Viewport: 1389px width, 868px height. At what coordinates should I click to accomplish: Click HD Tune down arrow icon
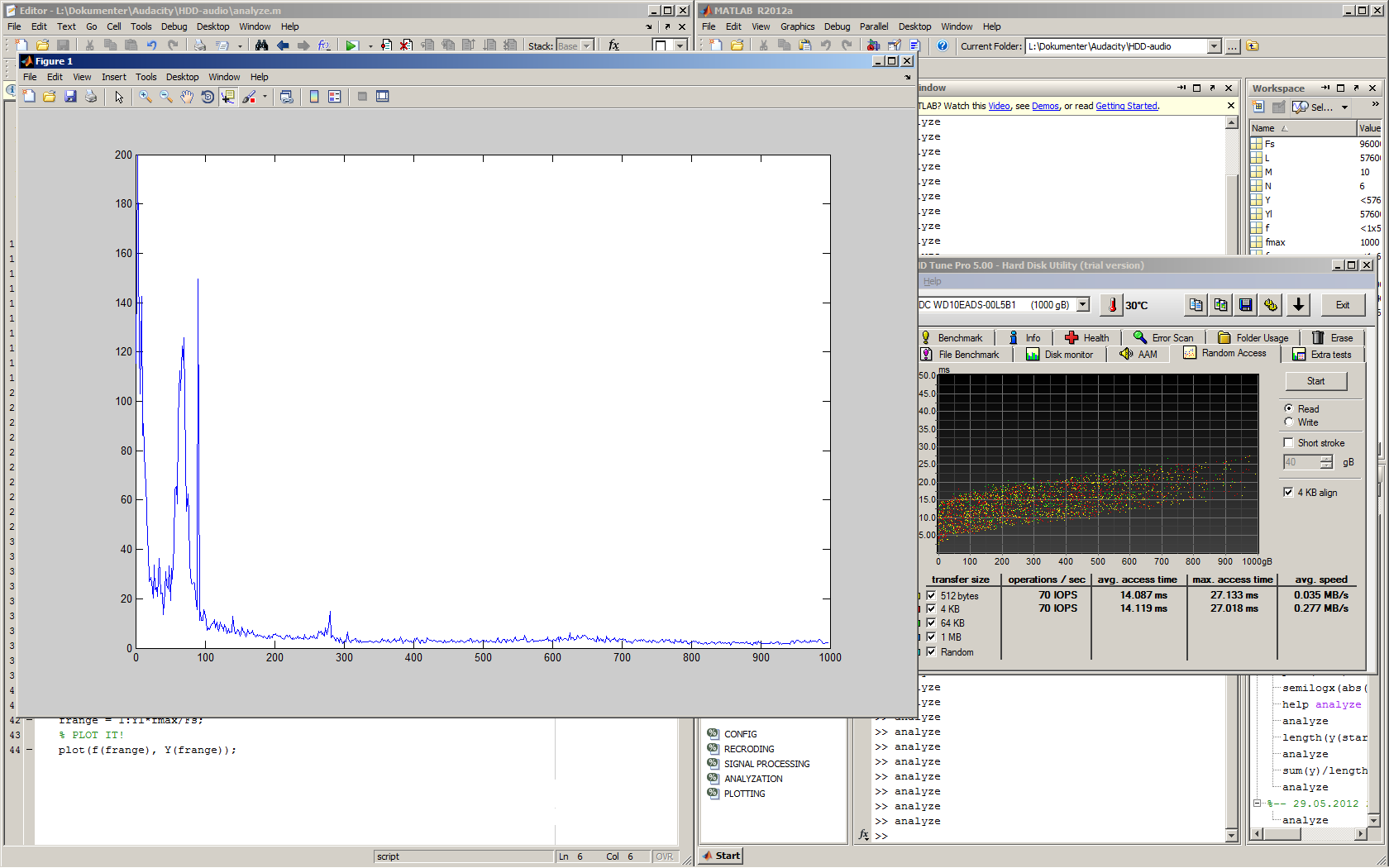pos(1299,305)
